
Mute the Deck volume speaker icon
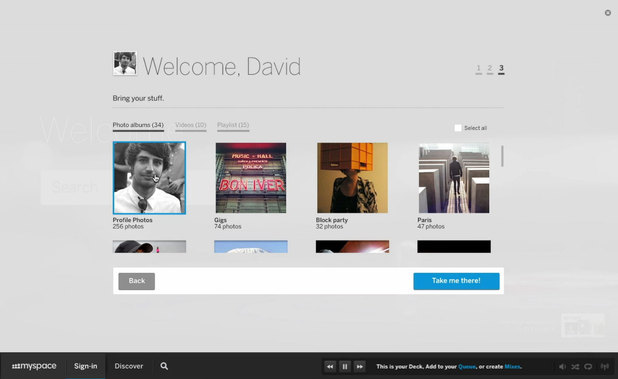pyautogui.click(x=562, y=367)
